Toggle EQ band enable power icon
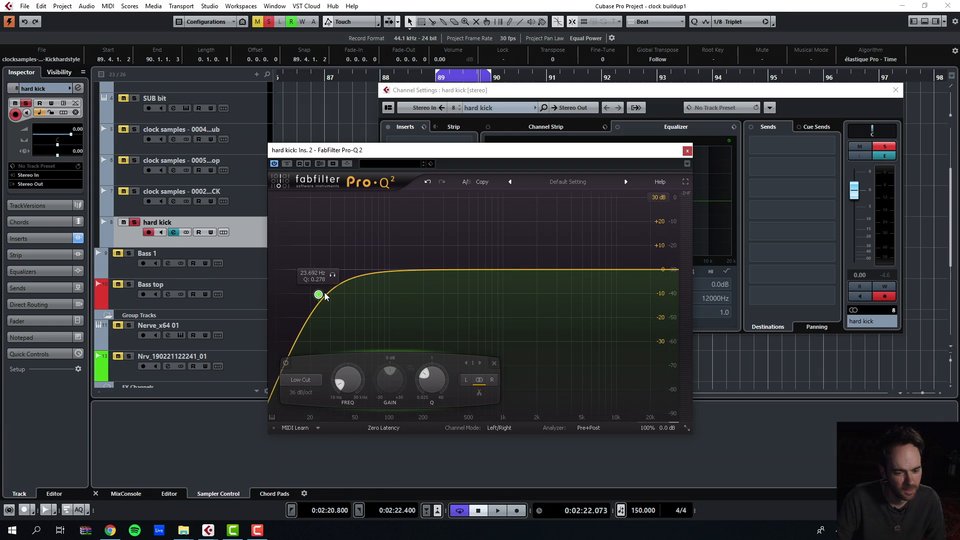960x540 pixels. 286,363
